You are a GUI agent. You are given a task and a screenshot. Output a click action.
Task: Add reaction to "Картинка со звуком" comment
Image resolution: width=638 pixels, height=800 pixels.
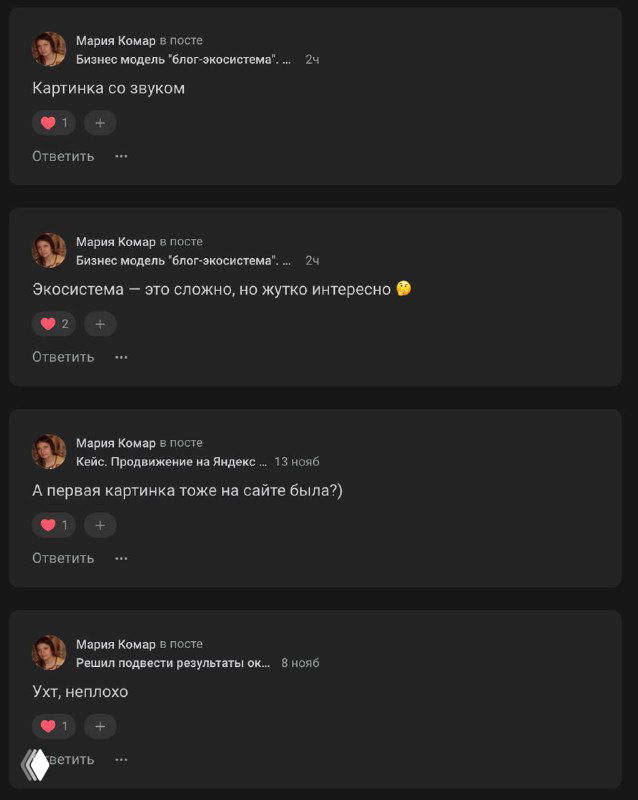100,123
